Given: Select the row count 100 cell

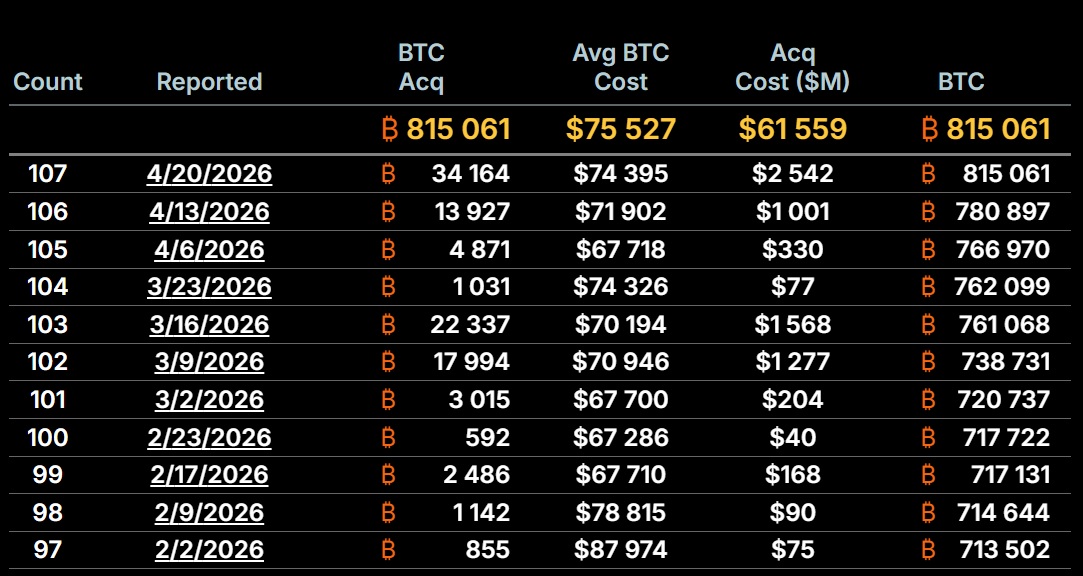Looking at the screenshot, I should [x=48, y=437].
